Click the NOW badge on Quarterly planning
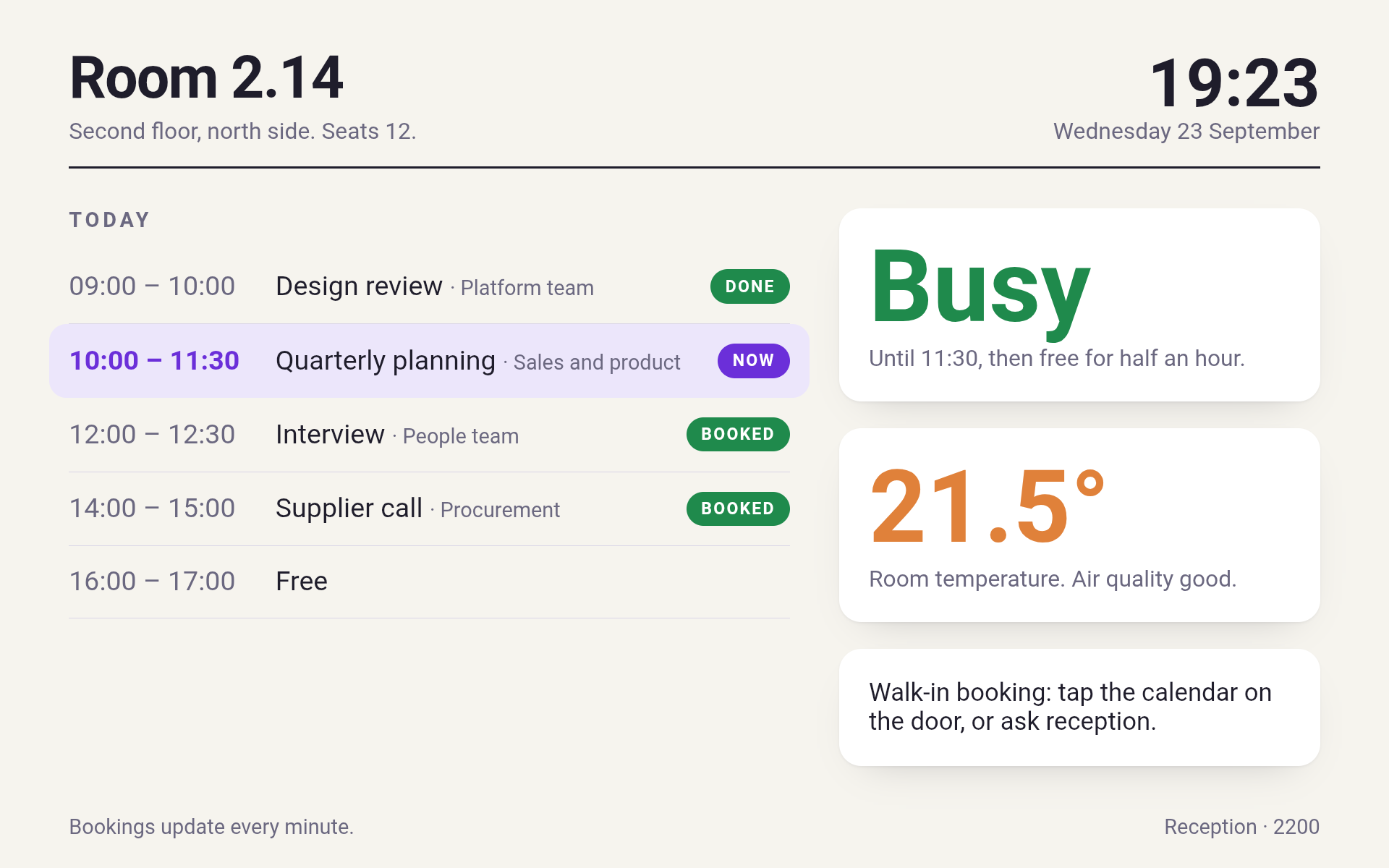The image size is (1389, 868). coord(753,360)
